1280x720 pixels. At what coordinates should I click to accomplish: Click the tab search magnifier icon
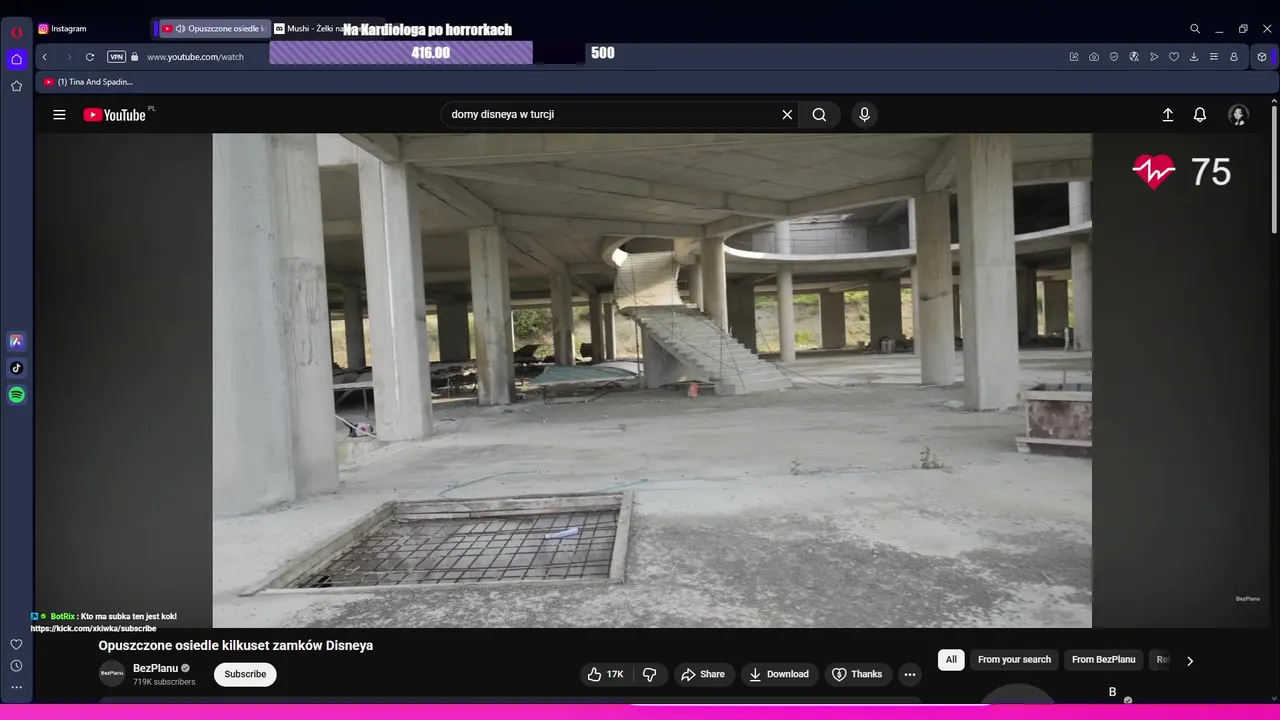(x=1195, y=29)
